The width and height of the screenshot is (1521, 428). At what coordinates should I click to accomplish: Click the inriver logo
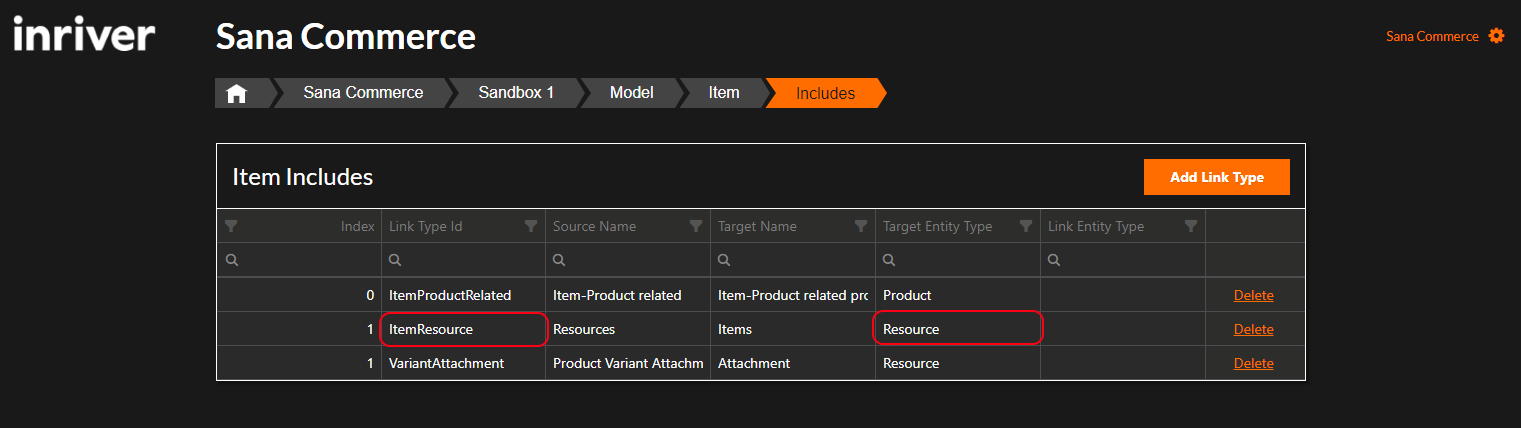(84, 36)
